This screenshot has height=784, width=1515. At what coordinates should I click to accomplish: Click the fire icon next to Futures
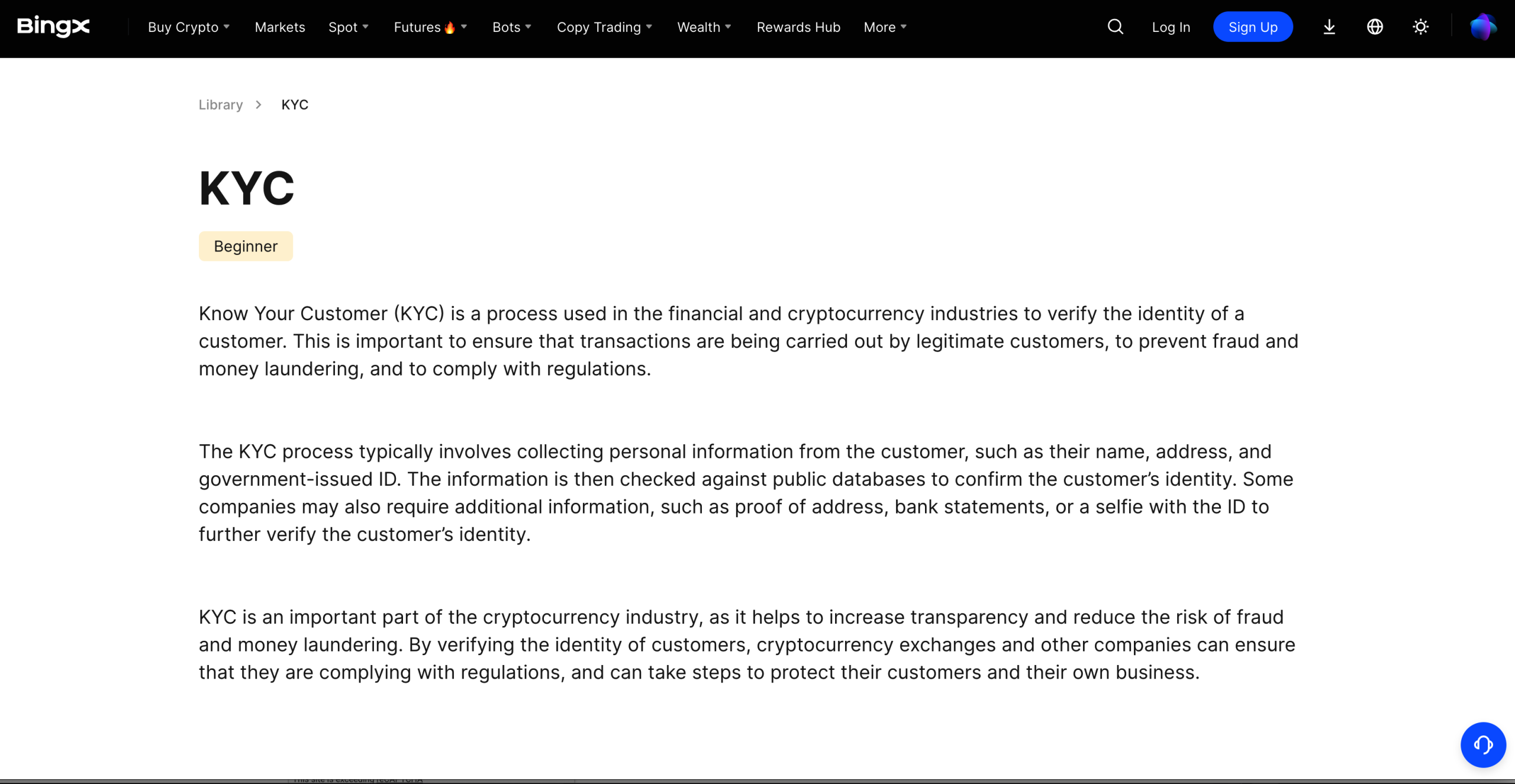(x=449, y=27)
